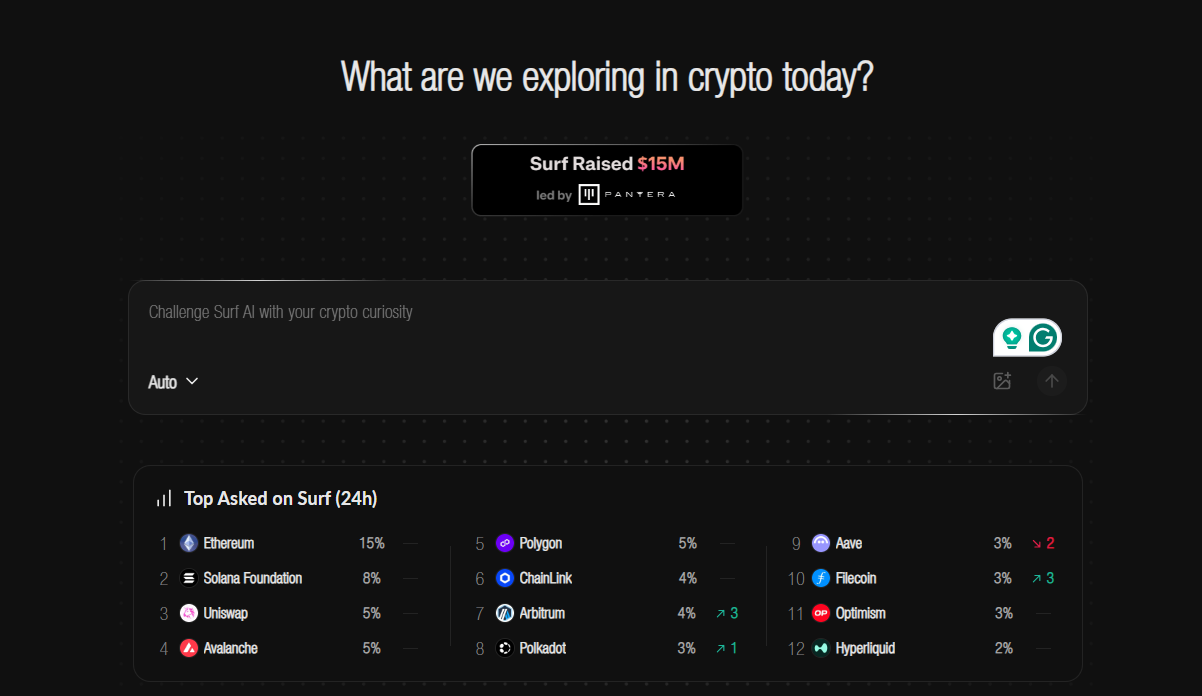The width and height of the screenshot is (1202, 696).
Task: Click the Uniswap unicorn icon
Action: [x=187, y=613]
